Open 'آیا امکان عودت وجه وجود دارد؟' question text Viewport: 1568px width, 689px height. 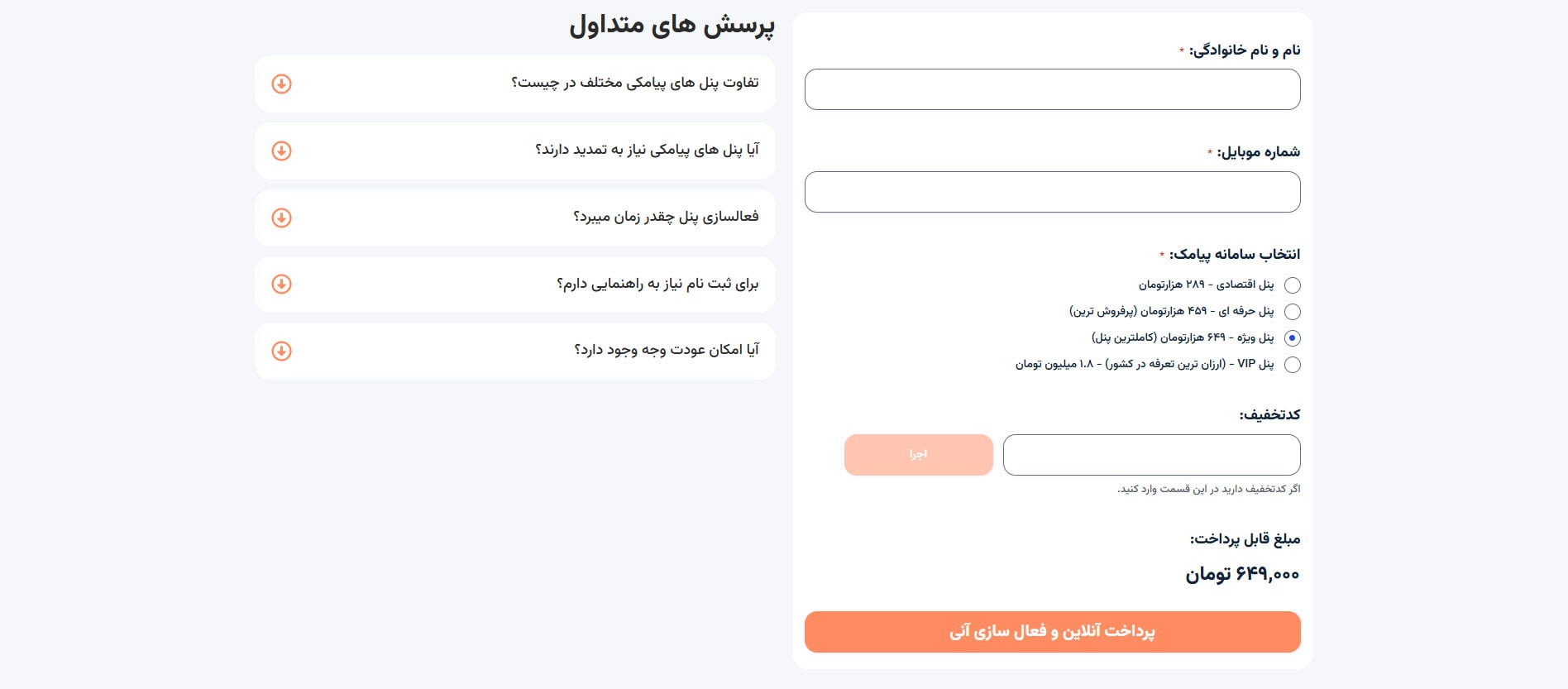tap(666, 350)
